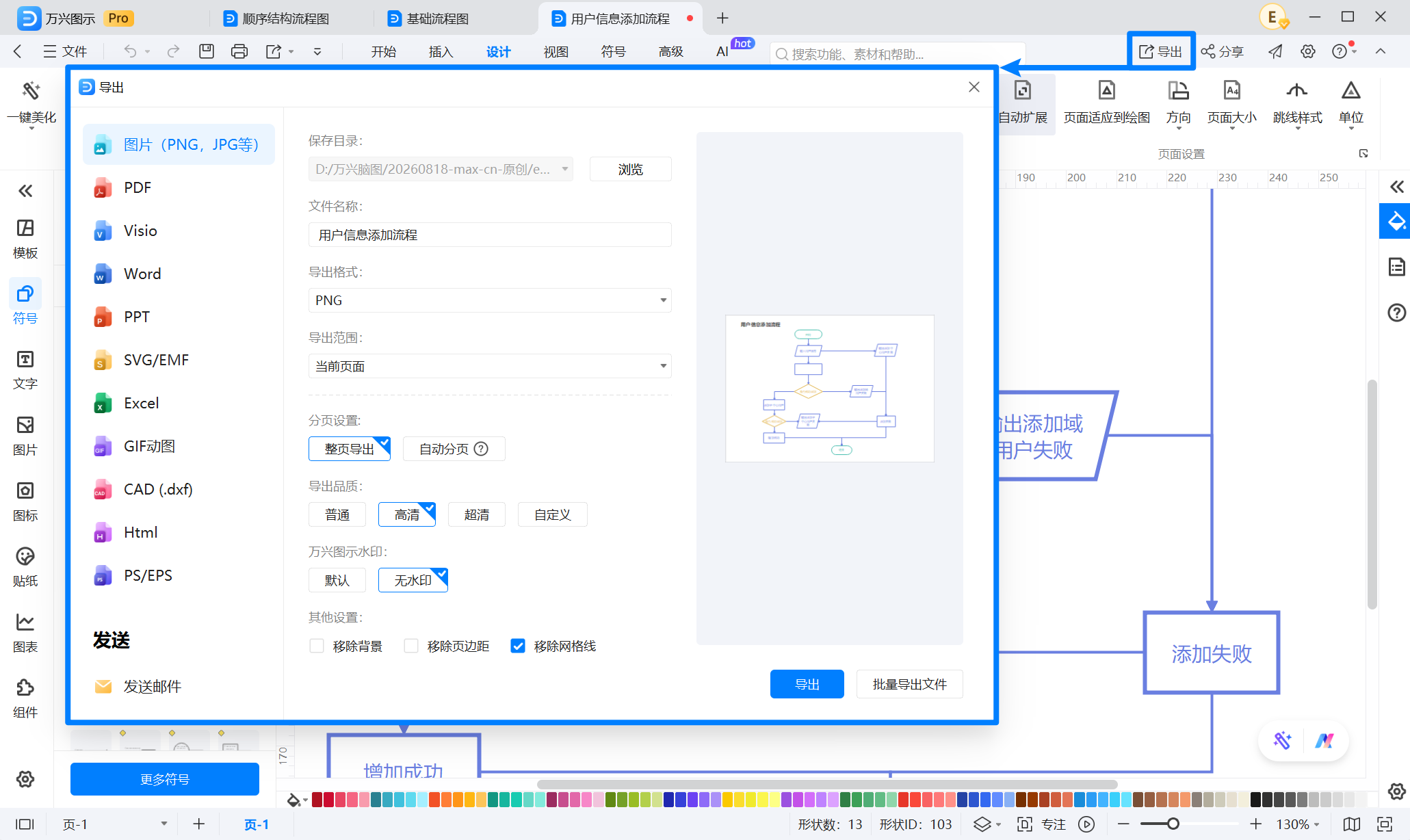Click the settings gear at sidebar bottom
Image resolution: width=1410 pixels, height=840 pixels.
coord(25,779)
